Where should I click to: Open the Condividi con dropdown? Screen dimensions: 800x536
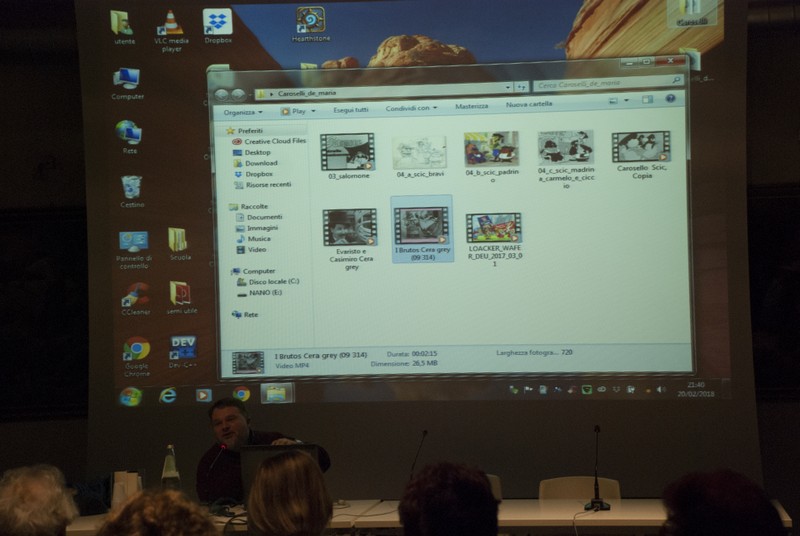(411, 108)
